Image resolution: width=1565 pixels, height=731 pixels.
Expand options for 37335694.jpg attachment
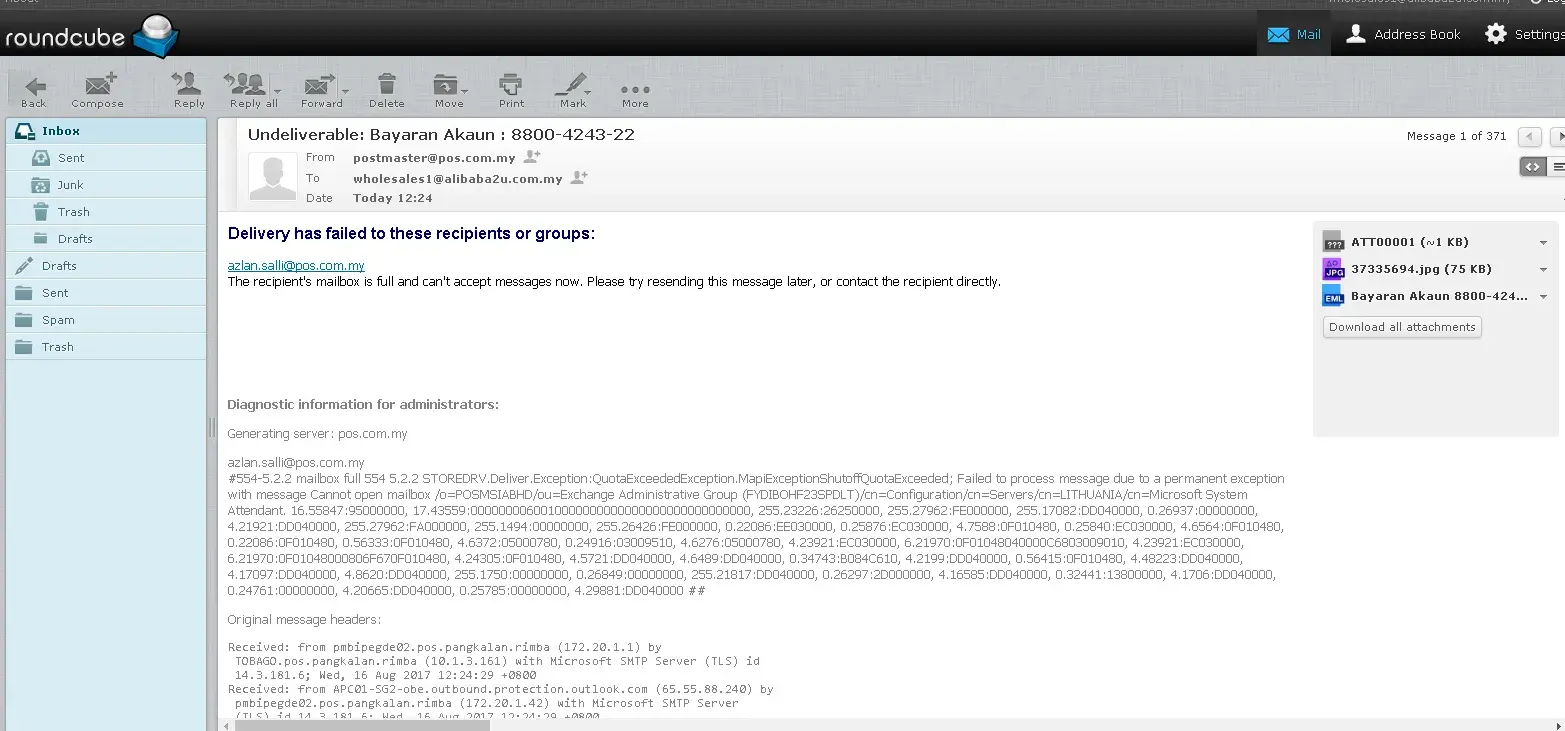[1543, 270]
